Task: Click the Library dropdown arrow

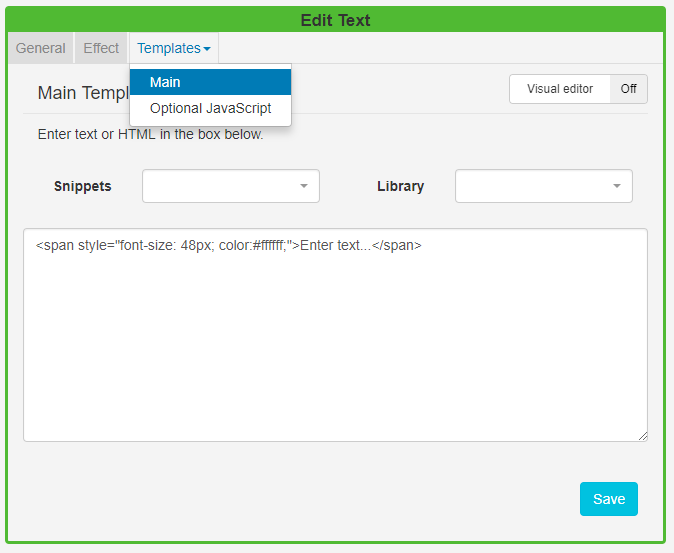Action: click(617, 186)
